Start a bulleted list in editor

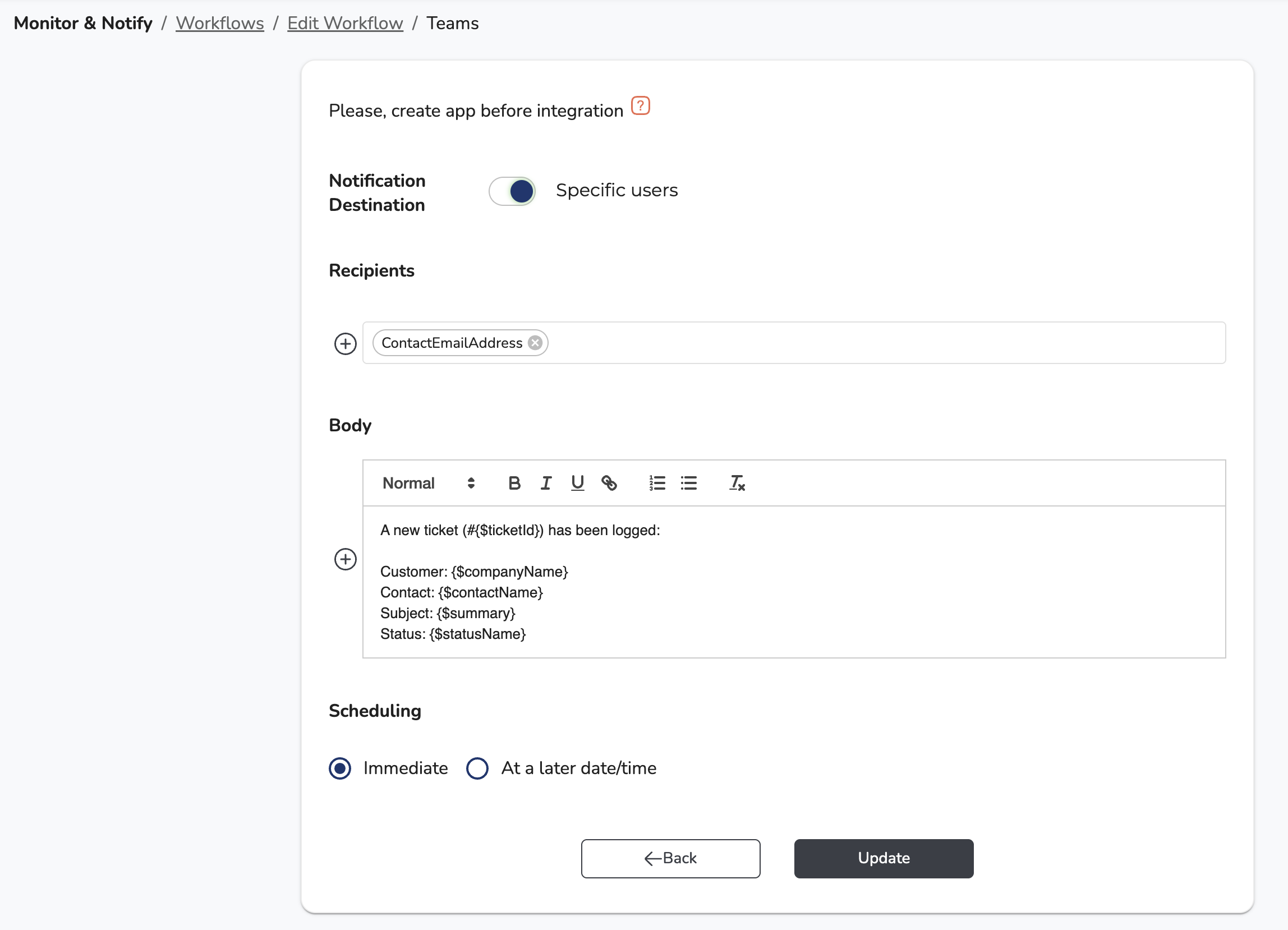point(689,483)
